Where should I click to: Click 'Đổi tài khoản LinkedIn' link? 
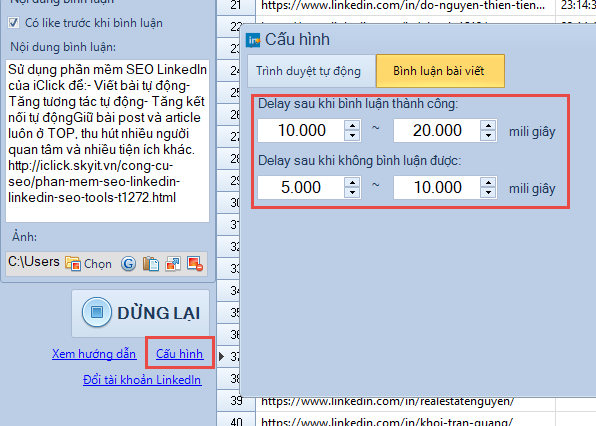(x=142, y=380)
